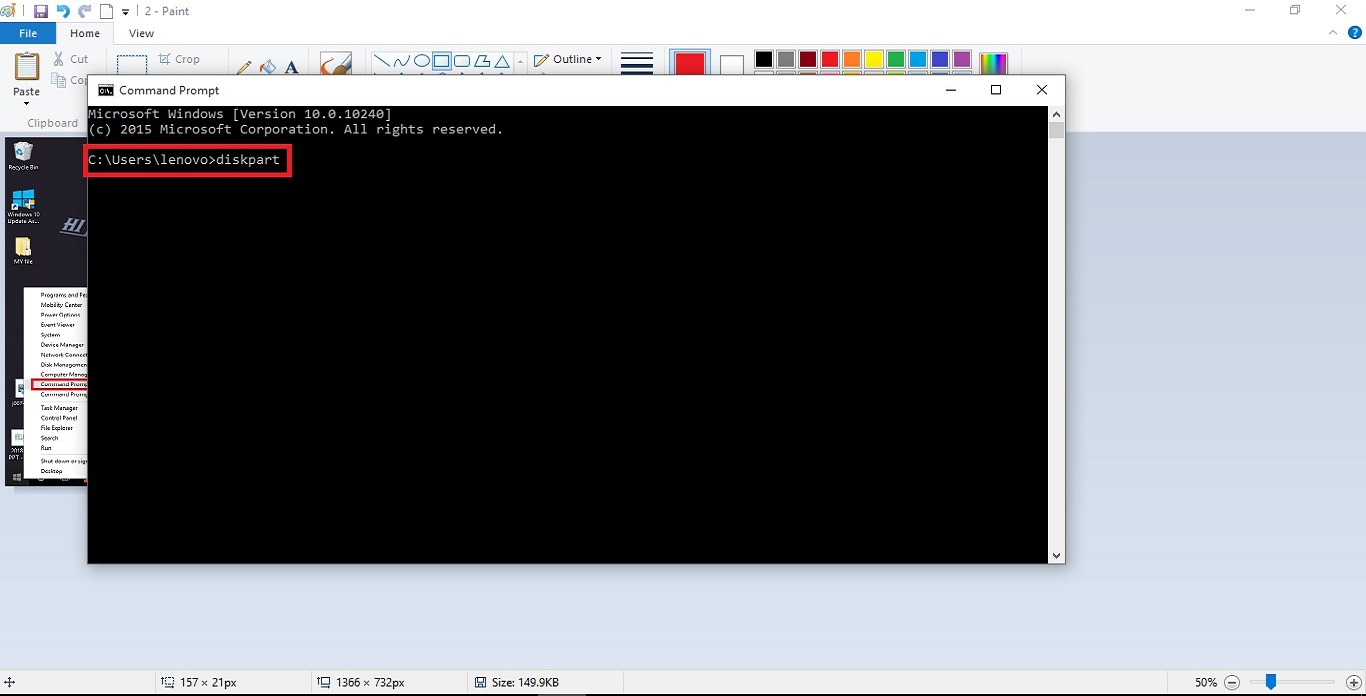Switch to the Home ribbon tab
1366x696 pixels.
(85, 33)
